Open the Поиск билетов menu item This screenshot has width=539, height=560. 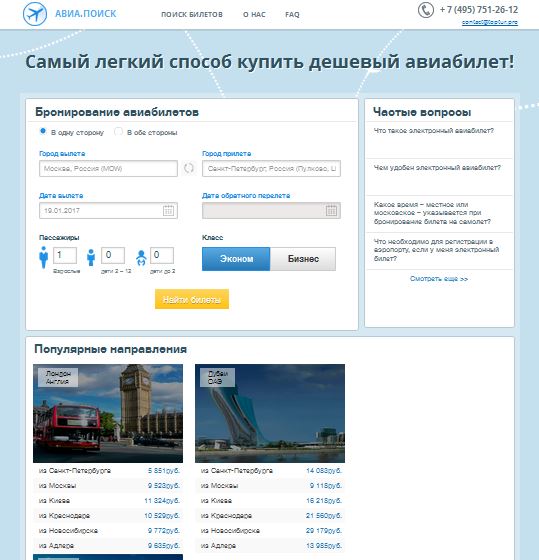click(x=192, y=15)
